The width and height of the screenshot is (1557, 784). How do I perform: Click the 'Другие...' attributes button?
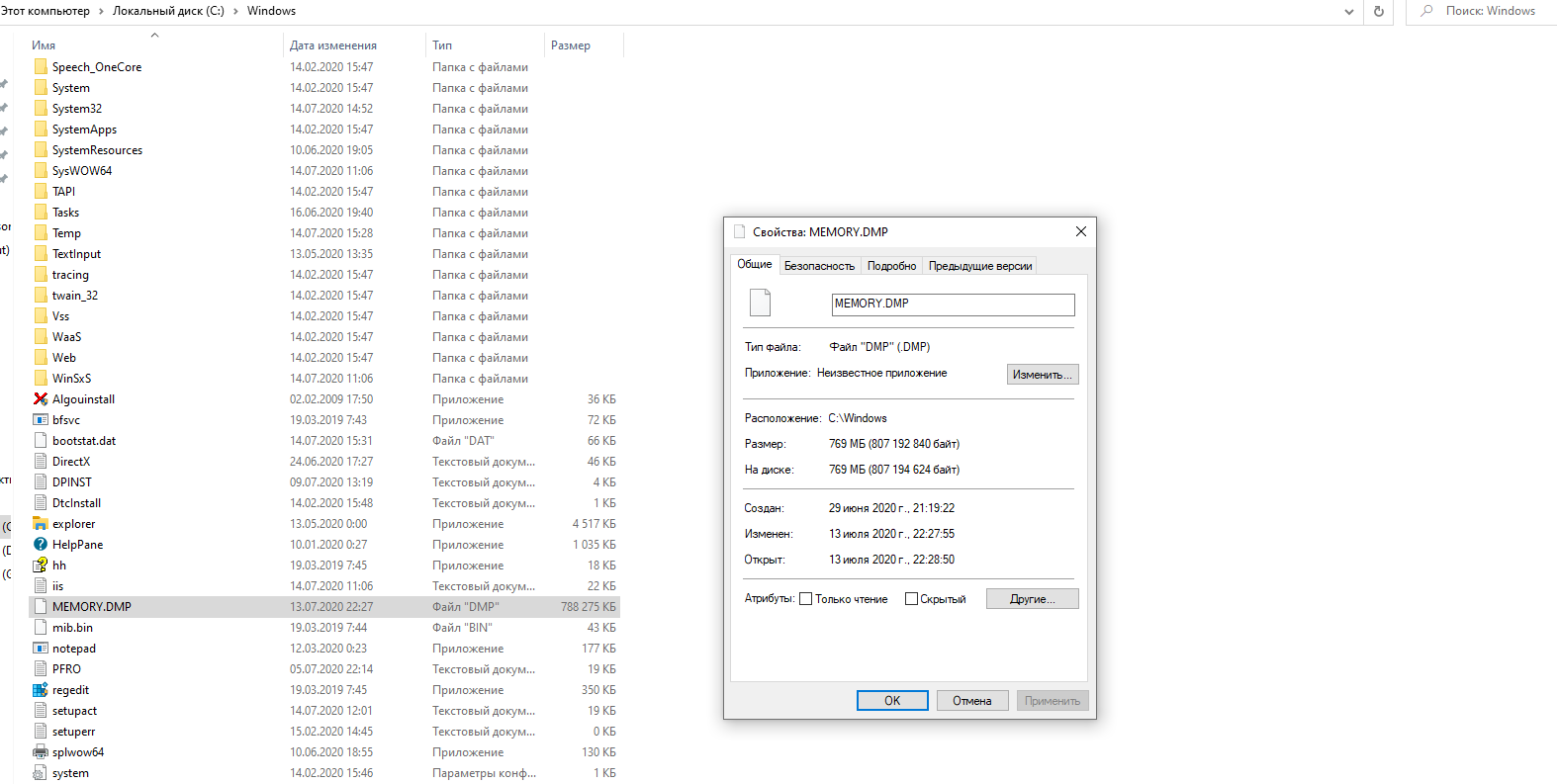[x=1032, y=599]
